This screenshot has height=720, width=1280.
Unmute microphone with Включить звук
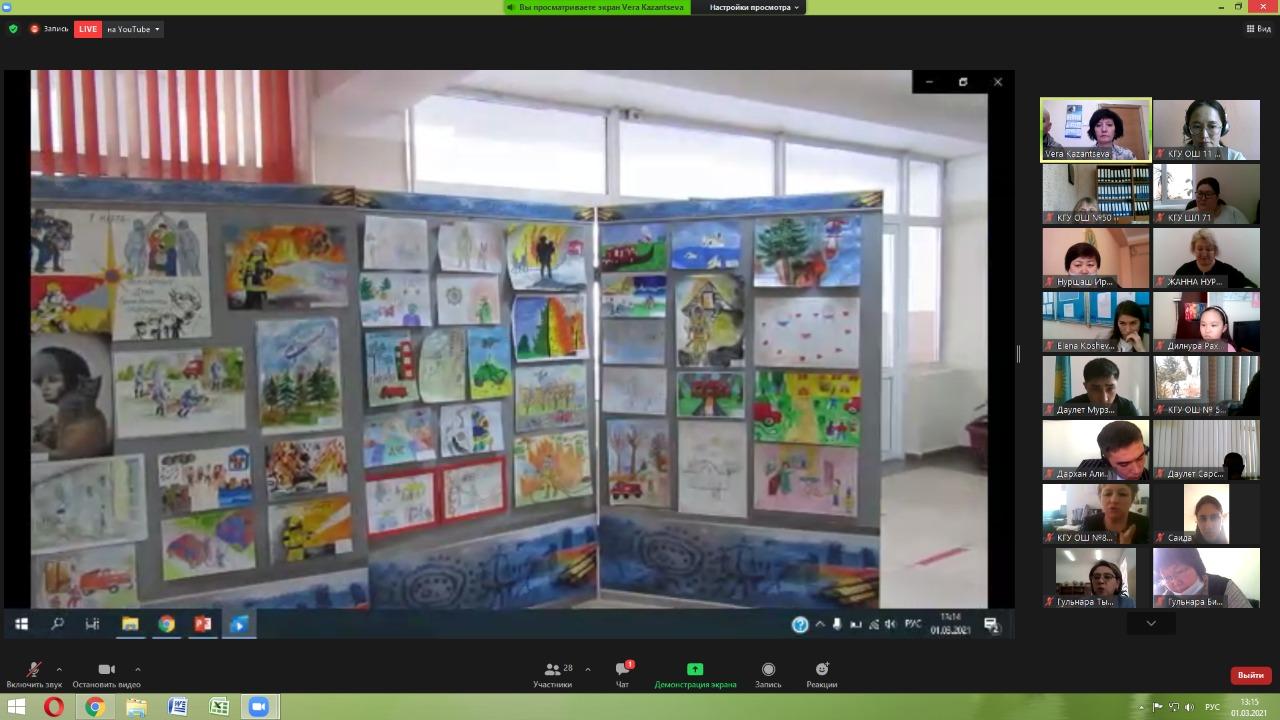tap(34, 675)
